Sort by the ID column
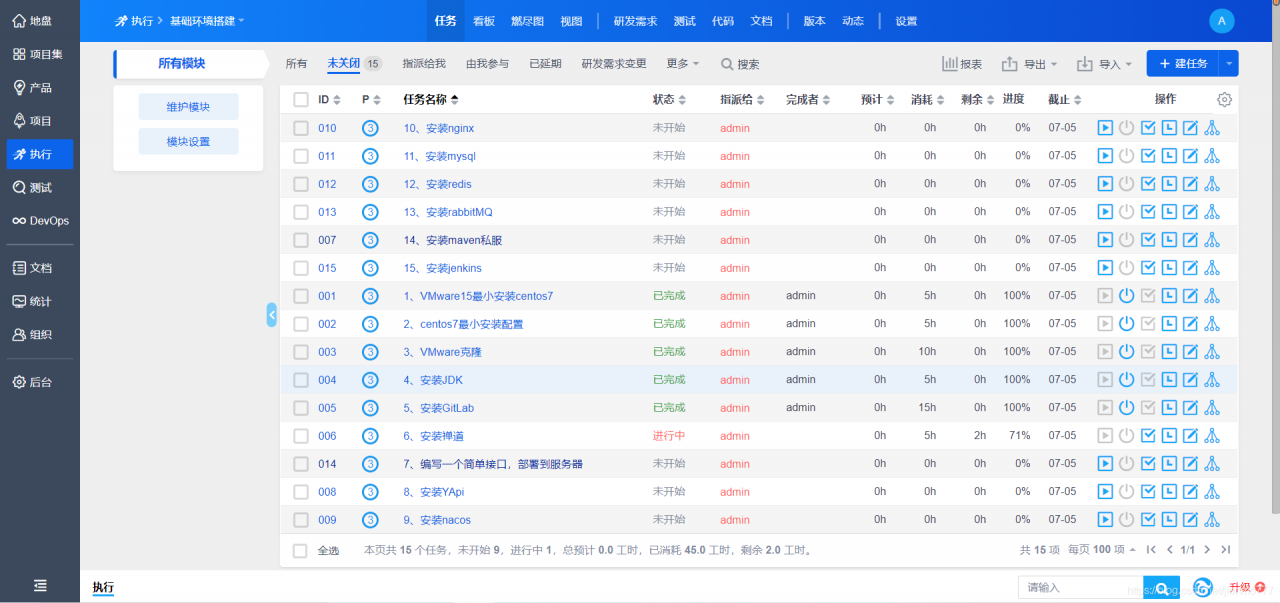Screen dimensions: 1280x603 pyautogui.click(x=329, y=100)
